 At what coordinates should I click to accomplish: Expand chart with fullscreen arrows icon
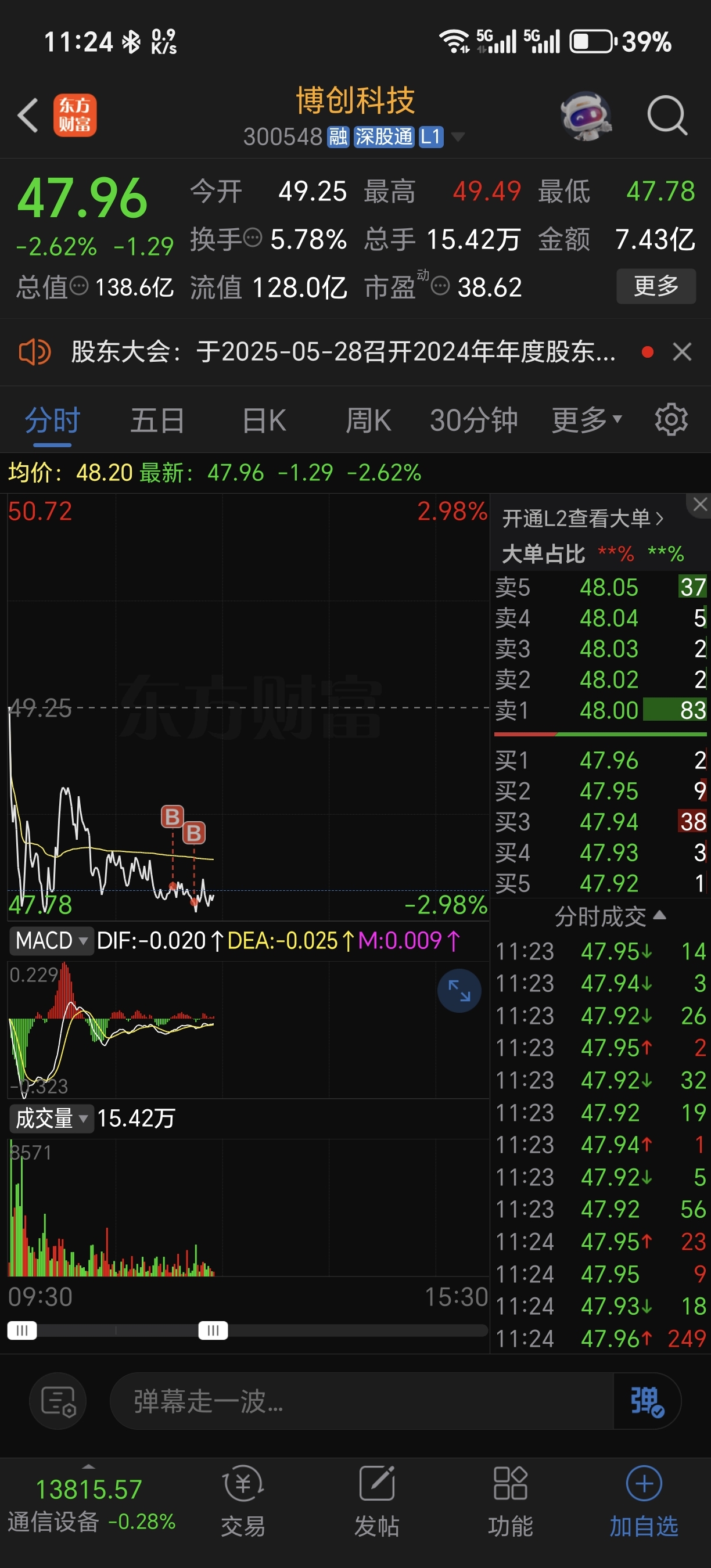pos(459,990)
